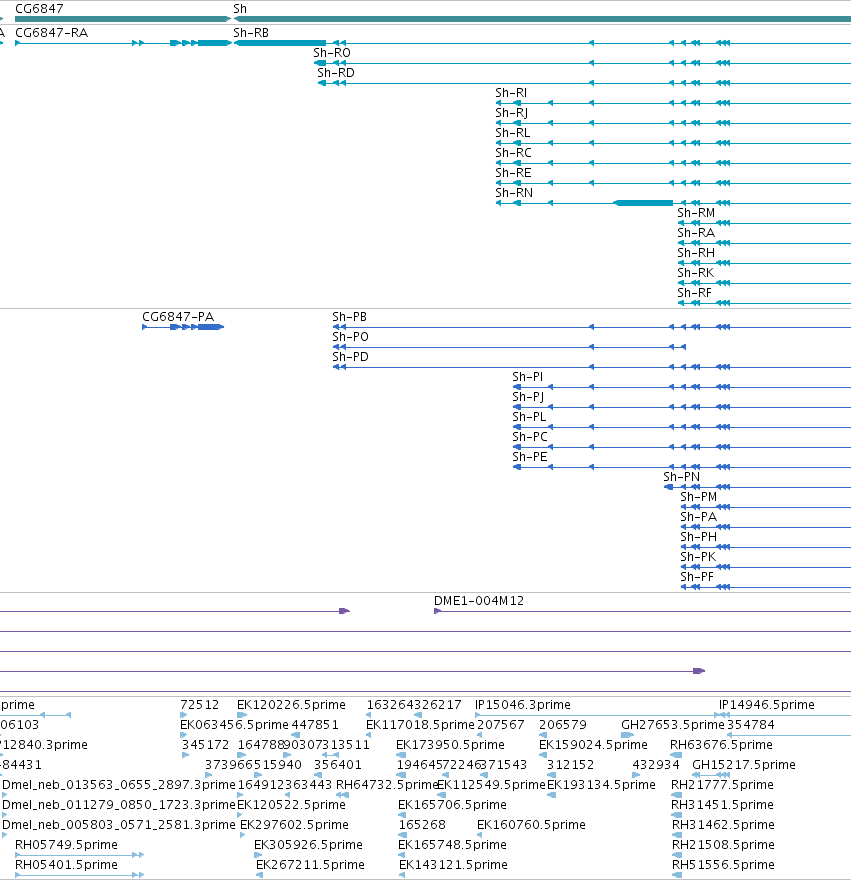The image size is (851, 880).
Task: Select transcript Sh-RE
Action: pyautogui.click(x=513, y=173)
